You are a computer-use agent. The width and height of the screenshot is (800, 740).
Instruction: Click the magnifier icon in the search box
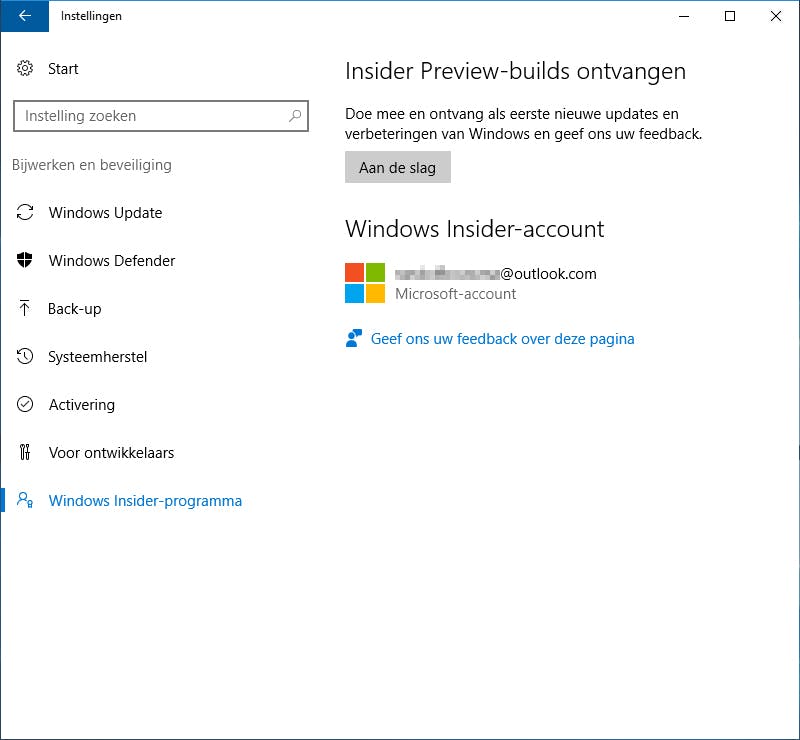pyautogui.click(x=295, y=116)
